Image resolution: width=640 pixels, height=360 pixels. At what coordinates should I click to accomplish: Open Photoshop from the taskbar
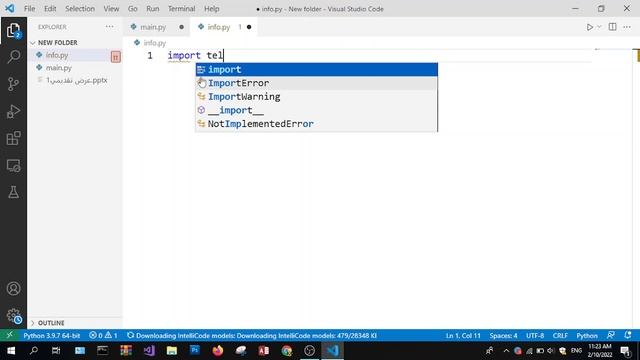coord(195,351)
